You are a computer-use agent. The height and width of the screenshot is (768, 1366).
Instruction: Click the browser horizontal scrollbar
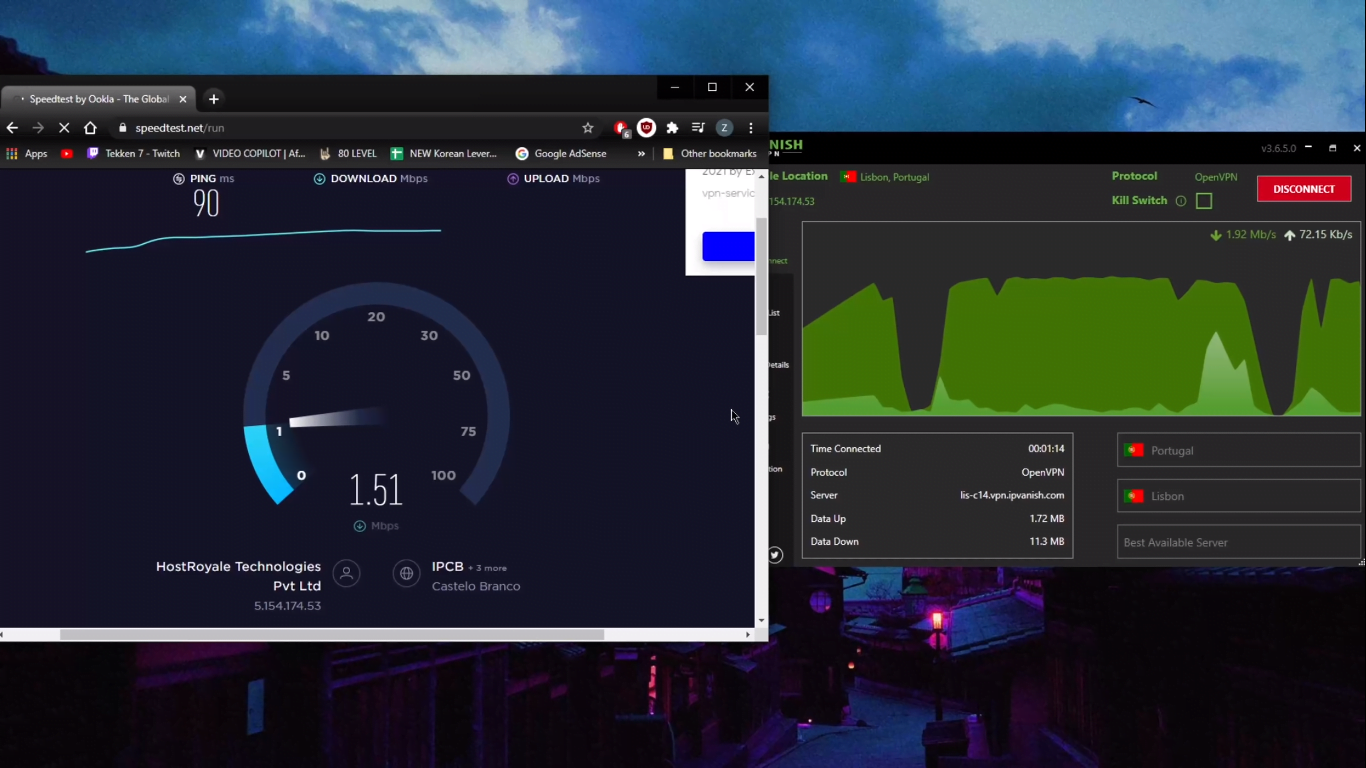coord(332,635)
